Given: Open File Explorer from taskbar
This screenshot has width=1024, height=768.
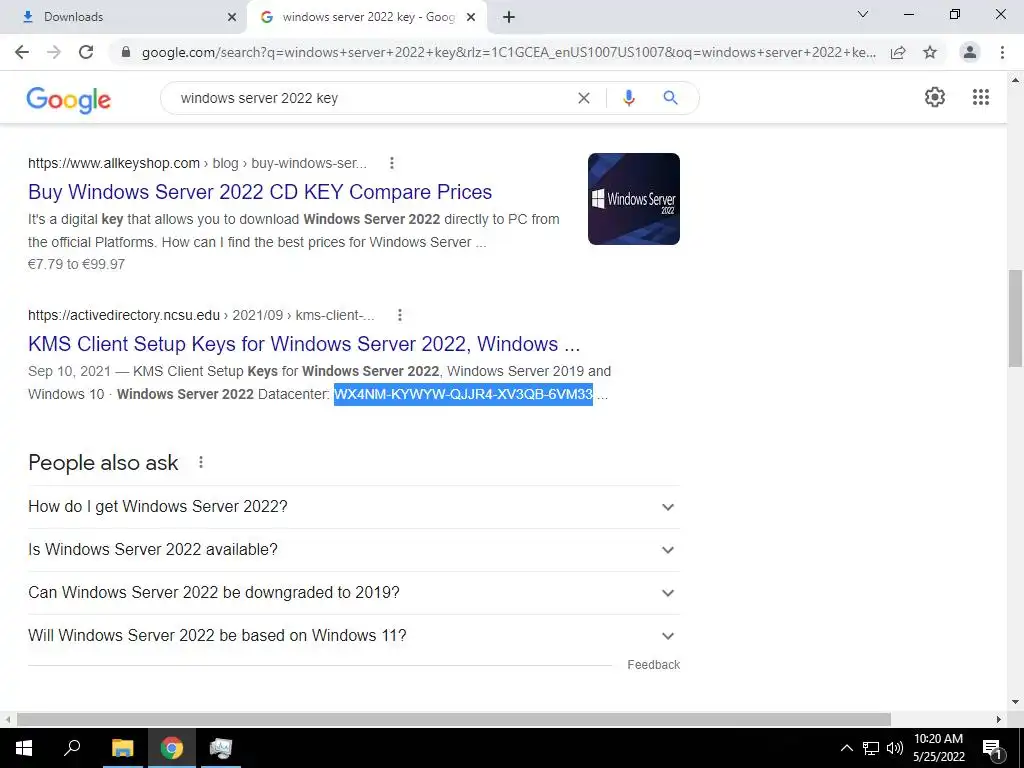Looking at the screenshot, I should (x=122, y=748).
